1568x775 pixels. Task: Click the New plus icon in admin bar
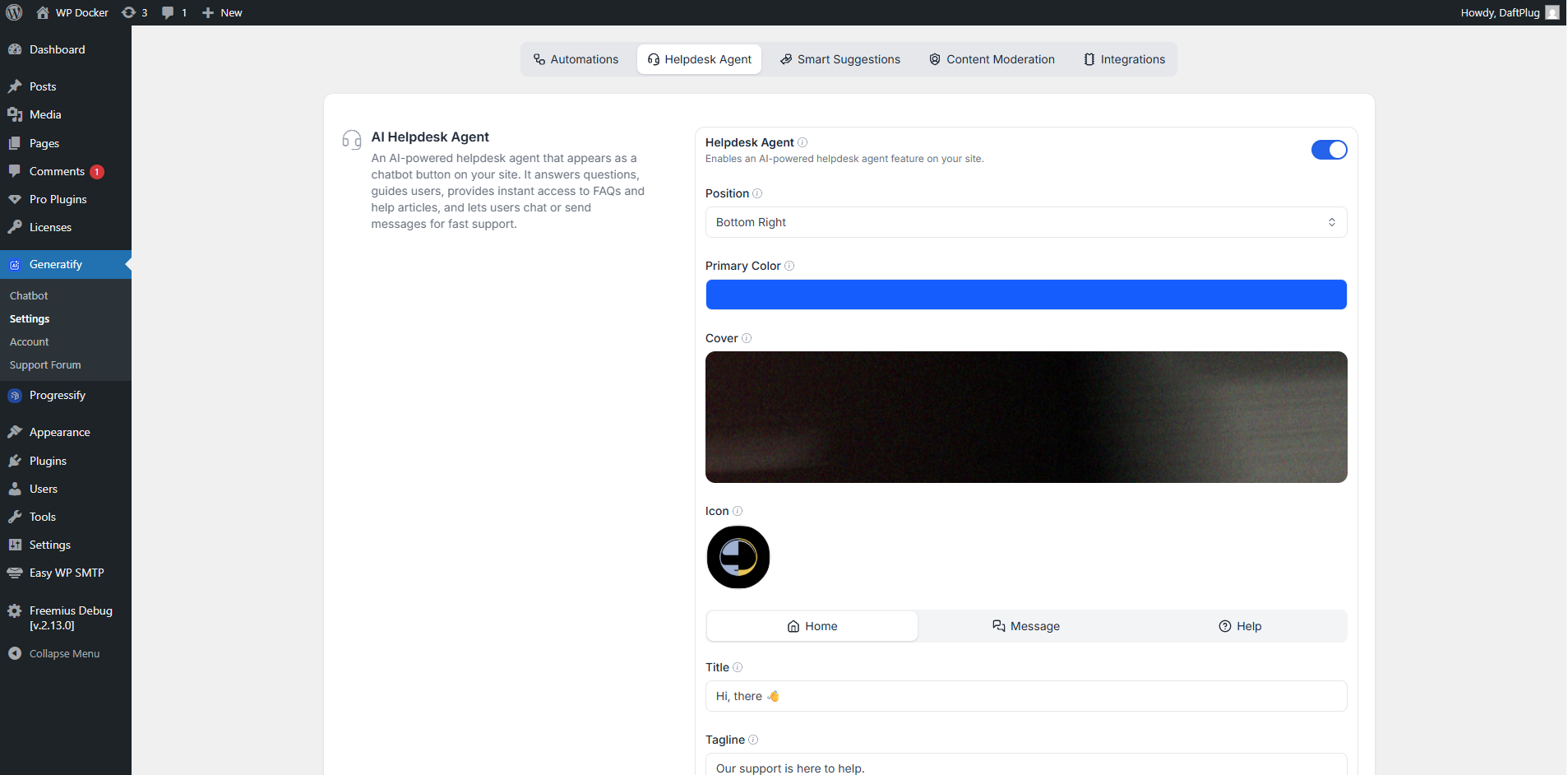pyautogui.click(x=208, y=12)
